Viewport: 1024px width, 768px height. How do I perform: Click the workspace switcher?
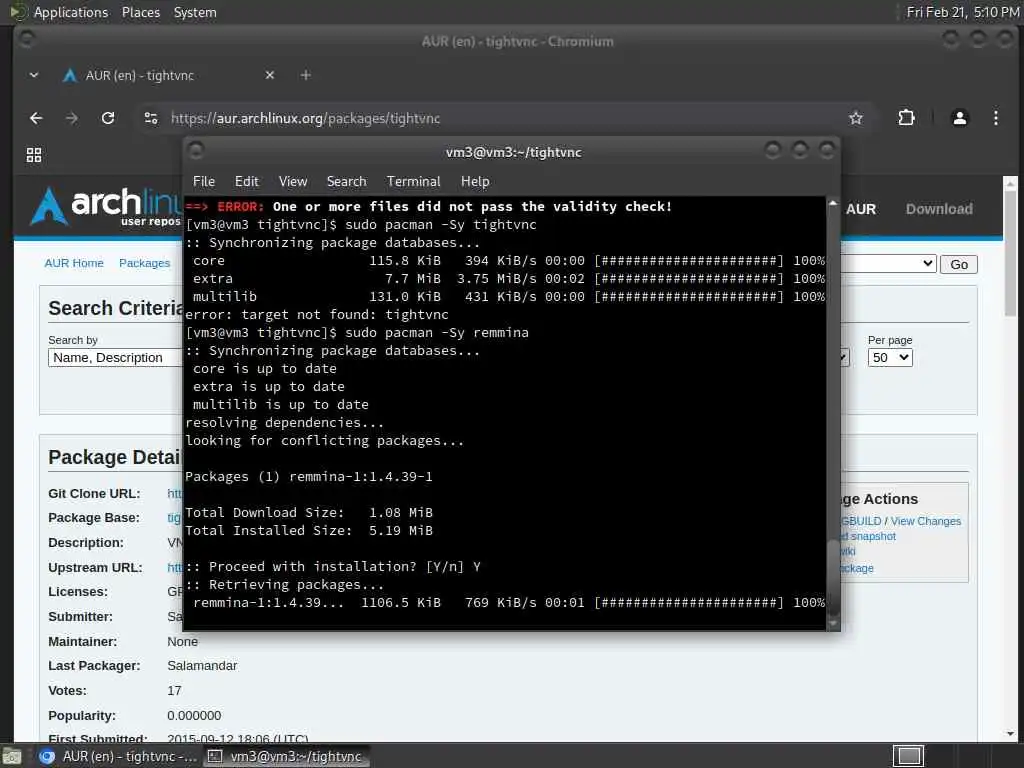tap(908, 756)
